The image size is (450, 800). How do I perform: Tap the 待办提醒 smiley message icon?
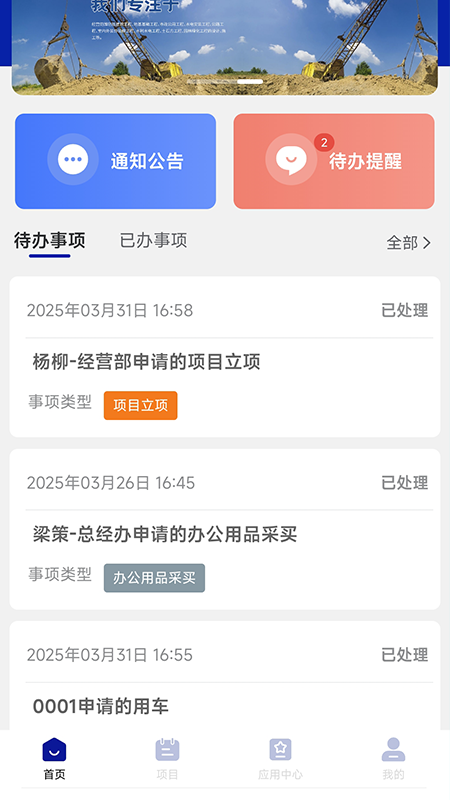(x=291, y=159)
